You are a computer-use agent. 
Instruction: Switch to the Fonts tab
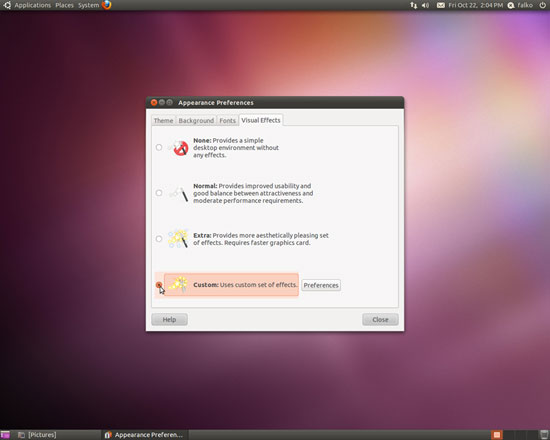(227, 120)
